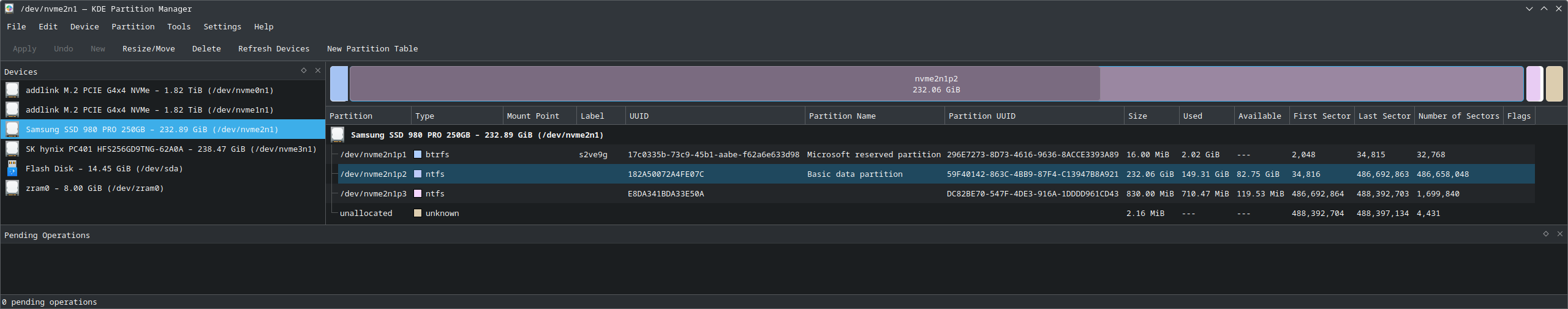Select the first addlink NVMe device nvme0n1
The height and width of the screenshot is (309, 1568).
[149, 90]
